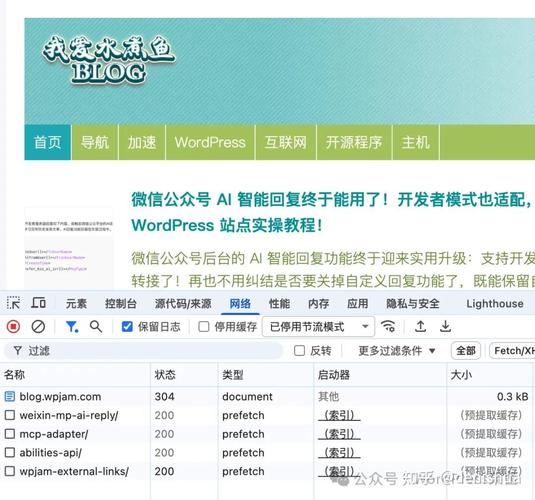
Task: Open network conditions wifi settings icon
Action: click(x=388, y=327)
